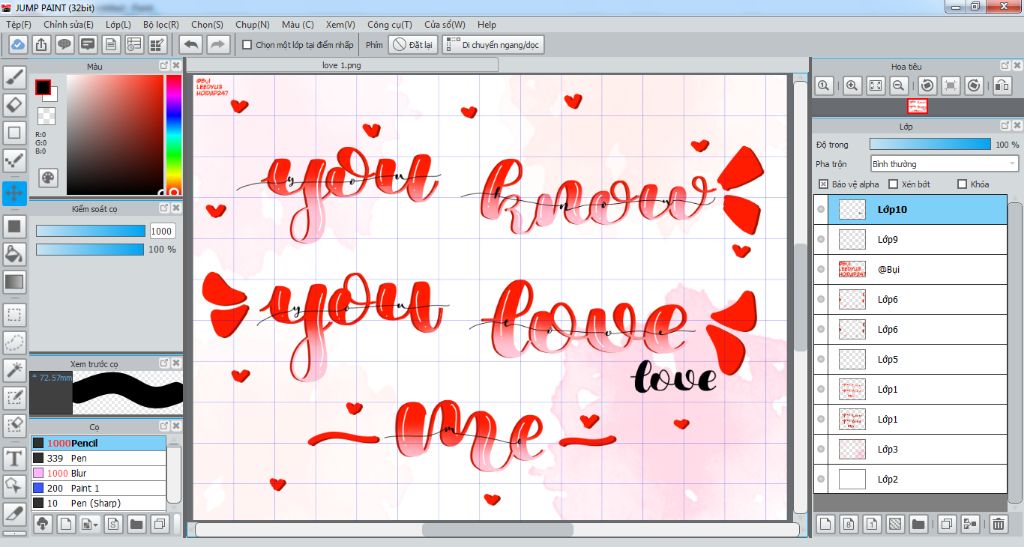Toggle visibility of Lớp5 layer

point(821,360)
